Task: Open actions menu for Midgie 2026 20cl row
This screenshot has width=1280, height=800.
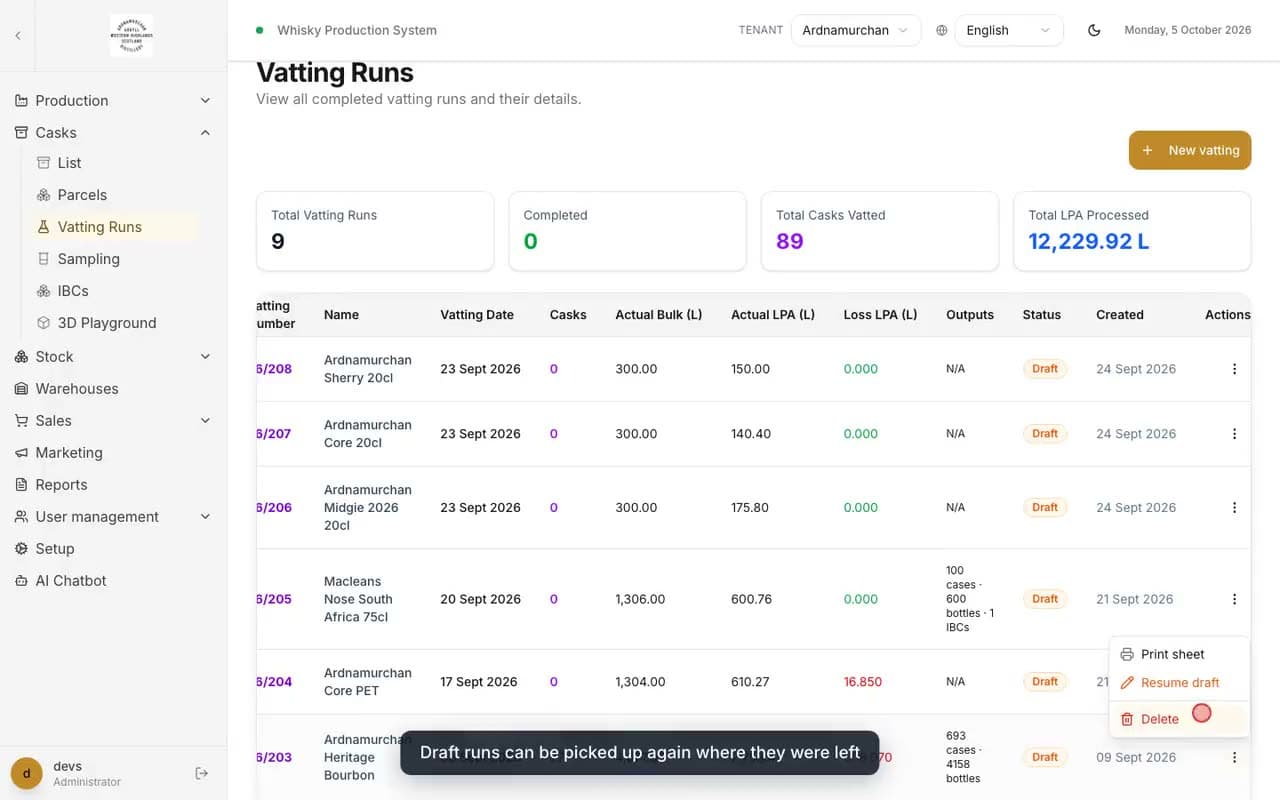Action: pyautogui.click(x=1234, y=507)
